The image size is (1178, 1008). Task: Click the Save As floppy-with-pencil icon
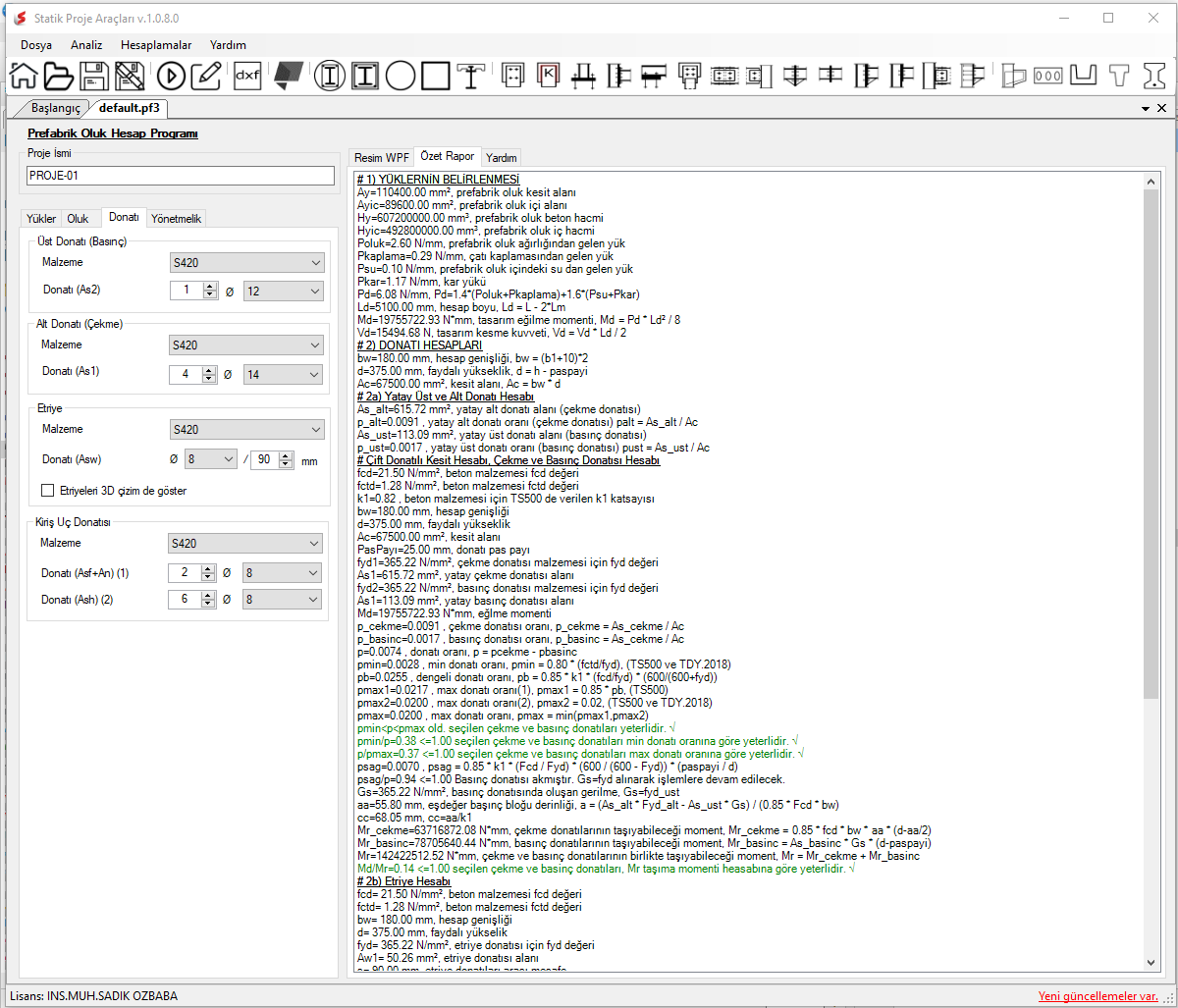pos(130,75)
